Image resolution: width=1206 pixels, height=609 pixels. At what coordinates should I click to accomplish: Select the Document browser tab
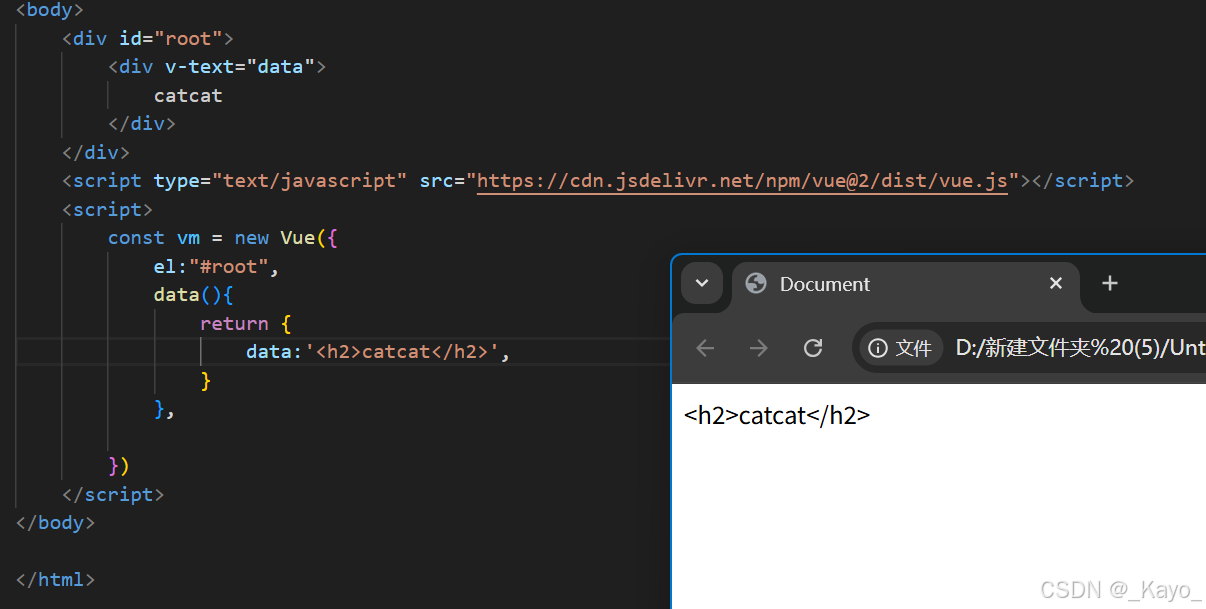(x=906, y=284)
